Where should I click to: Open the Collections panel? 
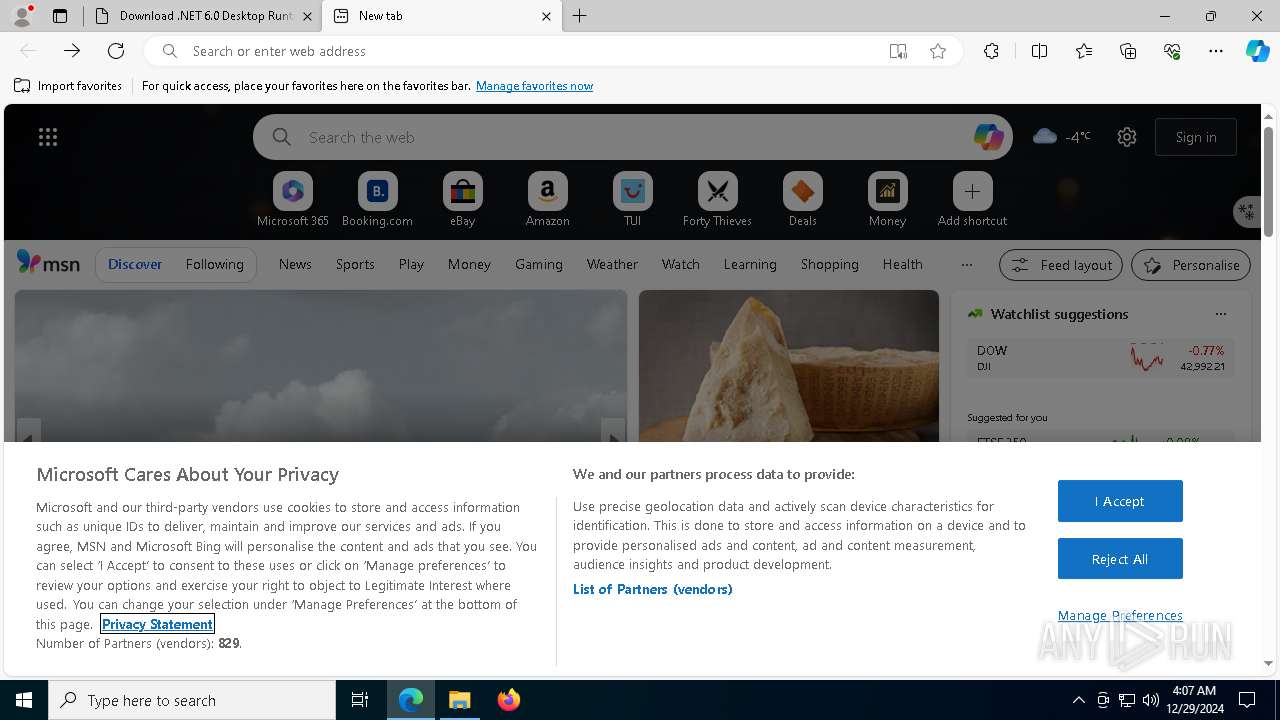coord(1128,51)
